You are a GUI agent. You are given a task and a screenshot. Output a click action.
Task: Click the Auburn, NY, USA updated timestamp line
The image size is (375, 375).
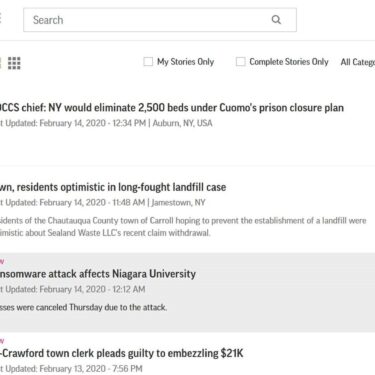pos(106,123)
